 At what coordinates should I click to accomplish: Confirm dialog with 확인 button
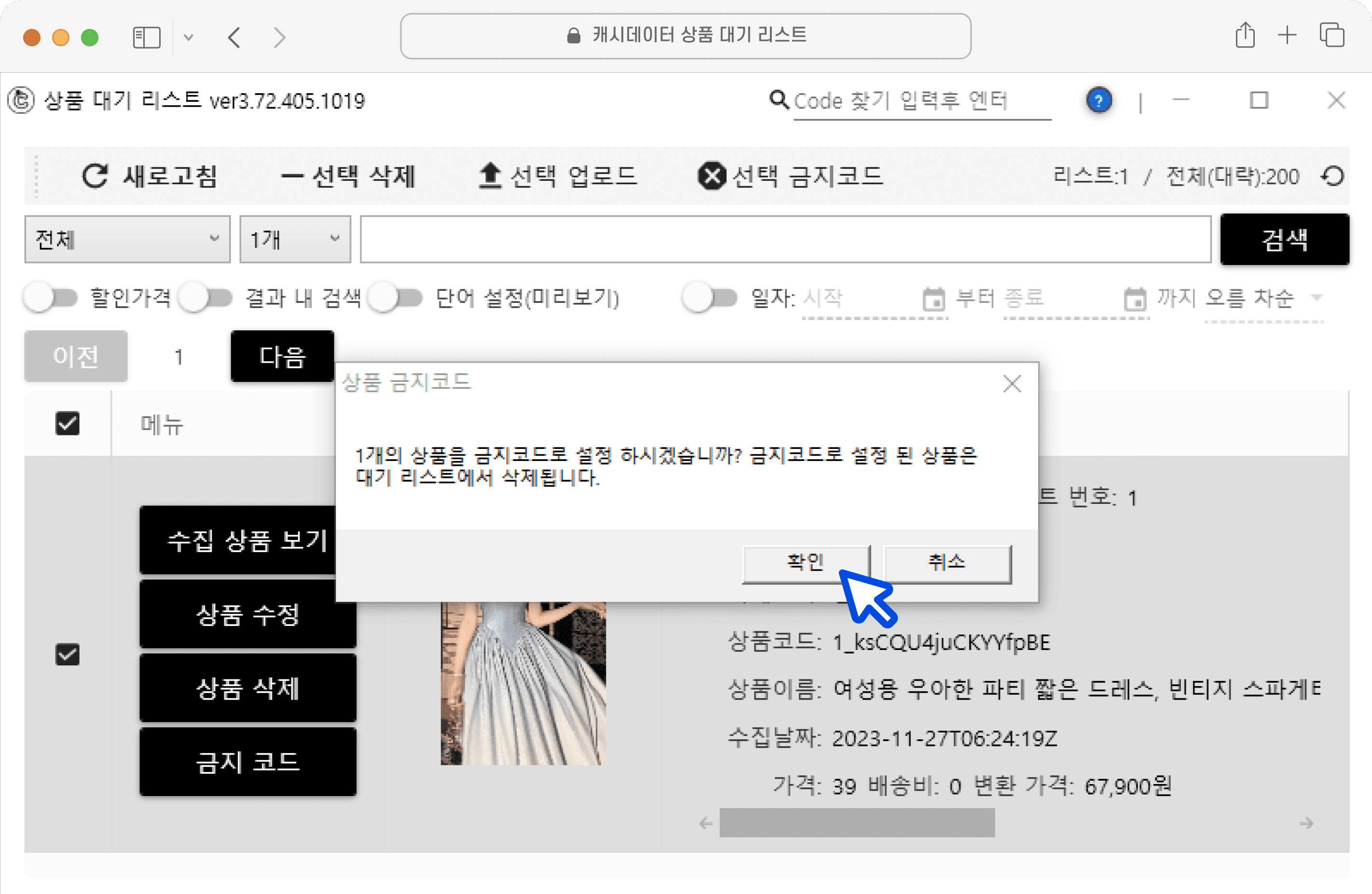805,563
